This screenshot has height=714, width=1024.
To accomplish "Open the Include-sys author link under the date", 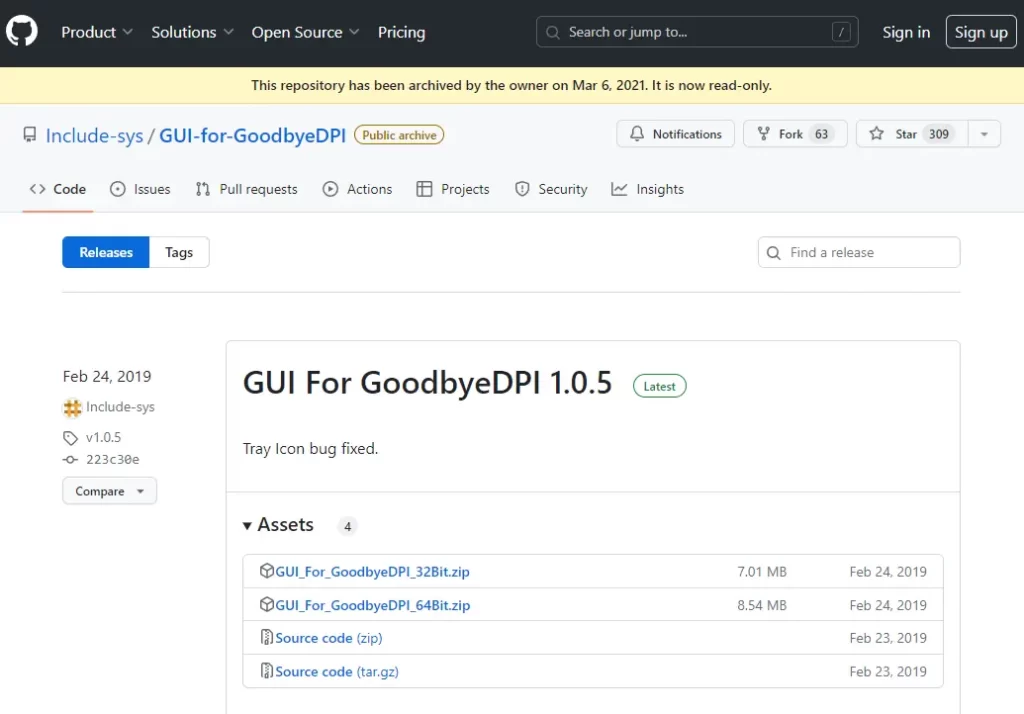I will pyautogui.click(x=120, y=407).
